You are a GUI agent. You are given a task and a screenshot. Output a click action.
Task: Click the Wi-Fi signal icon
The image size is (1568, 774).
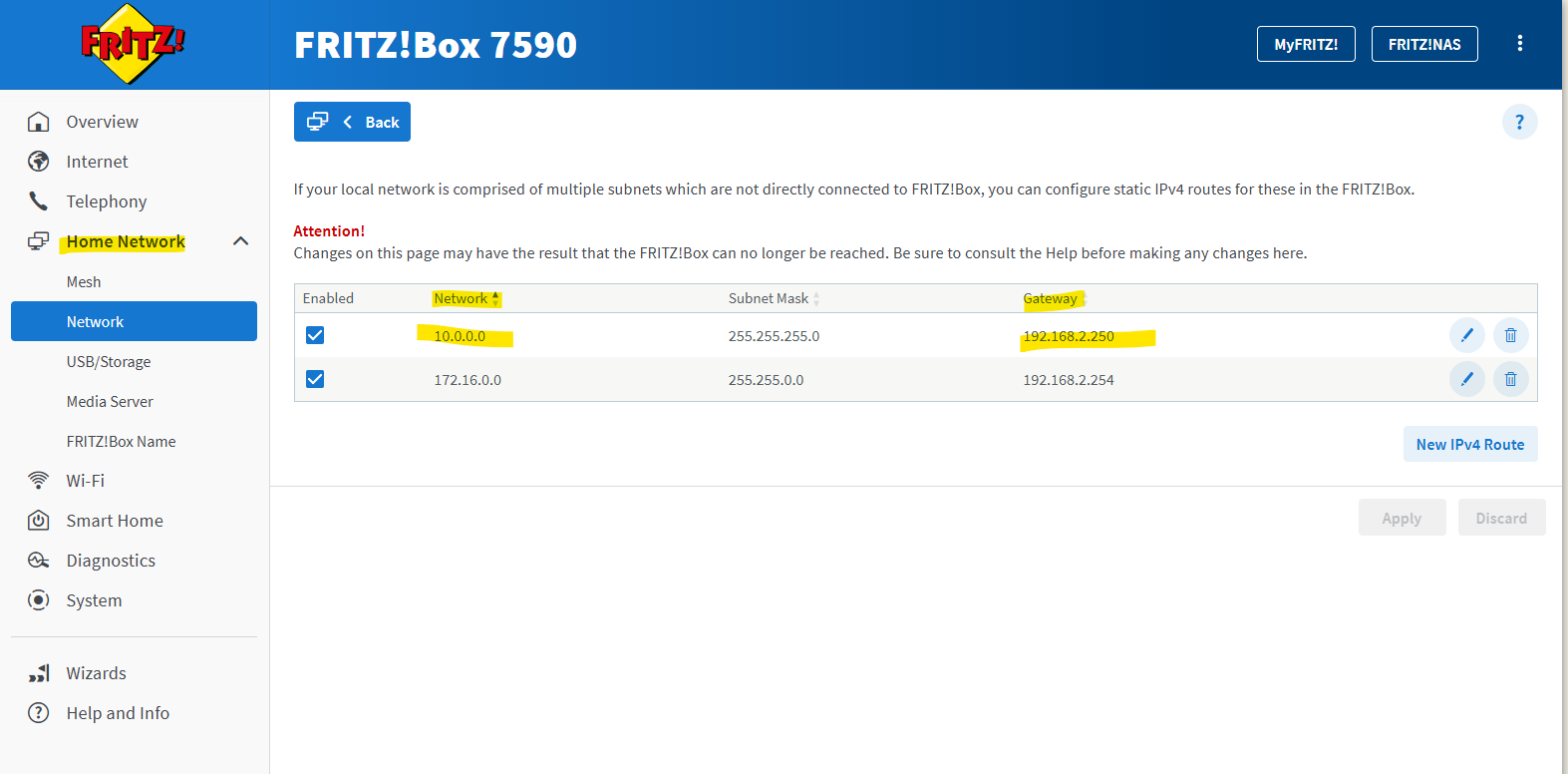tap(39, 481)
